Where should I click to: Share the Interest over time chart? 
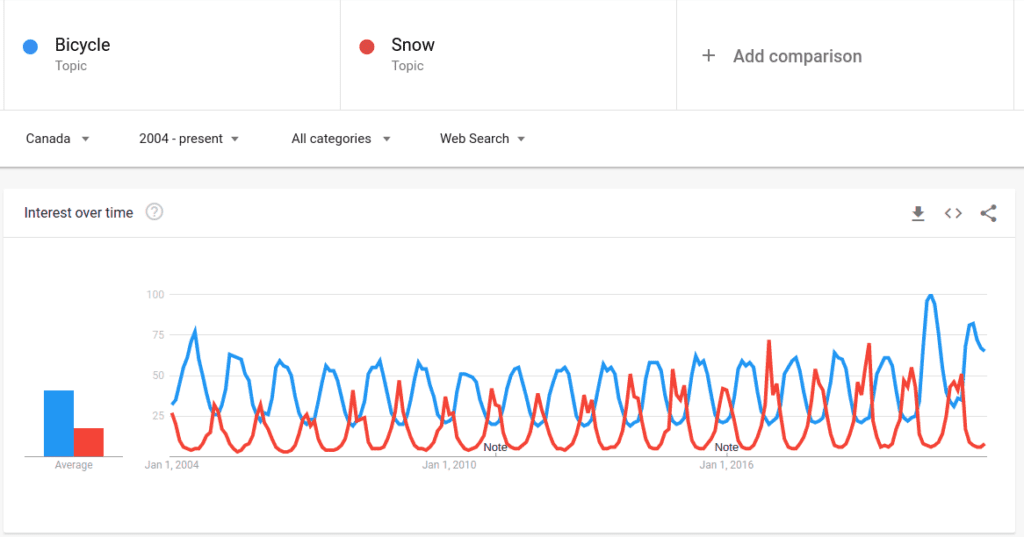click(x=988, y=213)
